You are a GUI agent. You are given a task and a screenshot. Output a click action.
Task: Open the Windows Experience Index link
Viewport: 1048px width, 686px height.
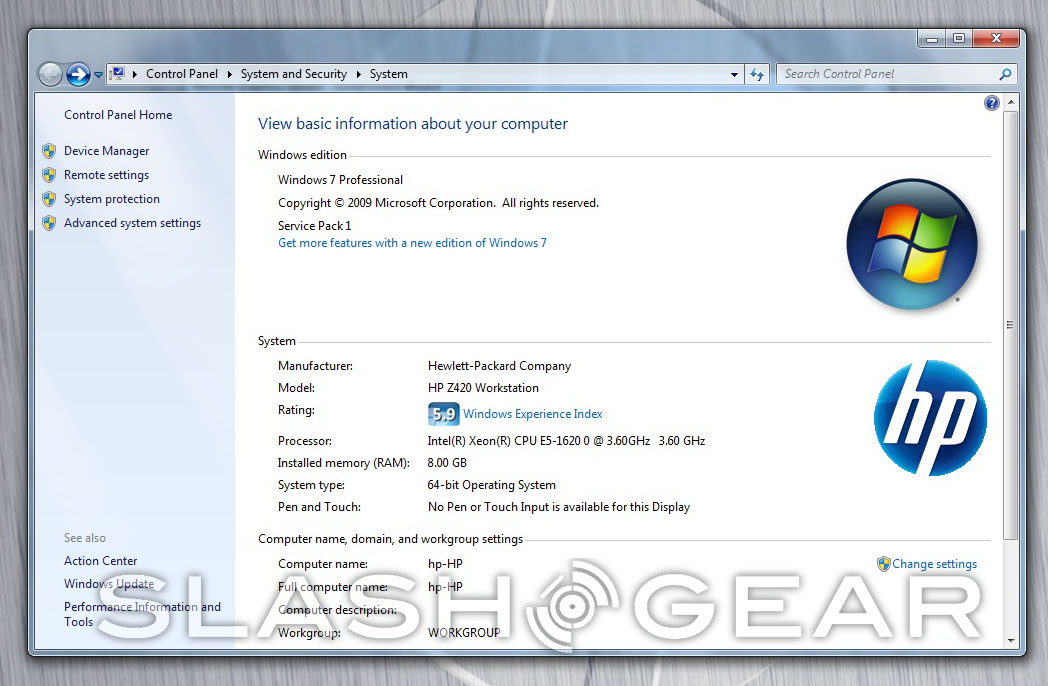coord(532,414)
